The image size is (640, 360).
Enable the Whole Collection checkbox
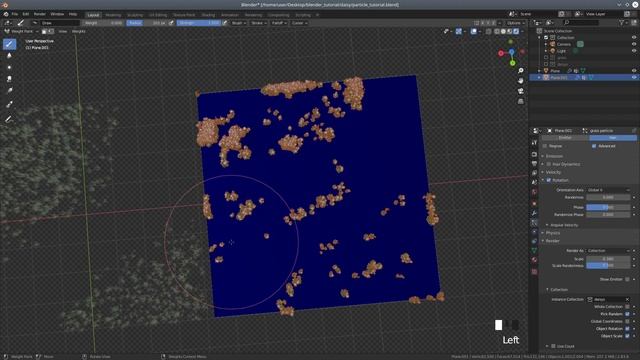627,307
